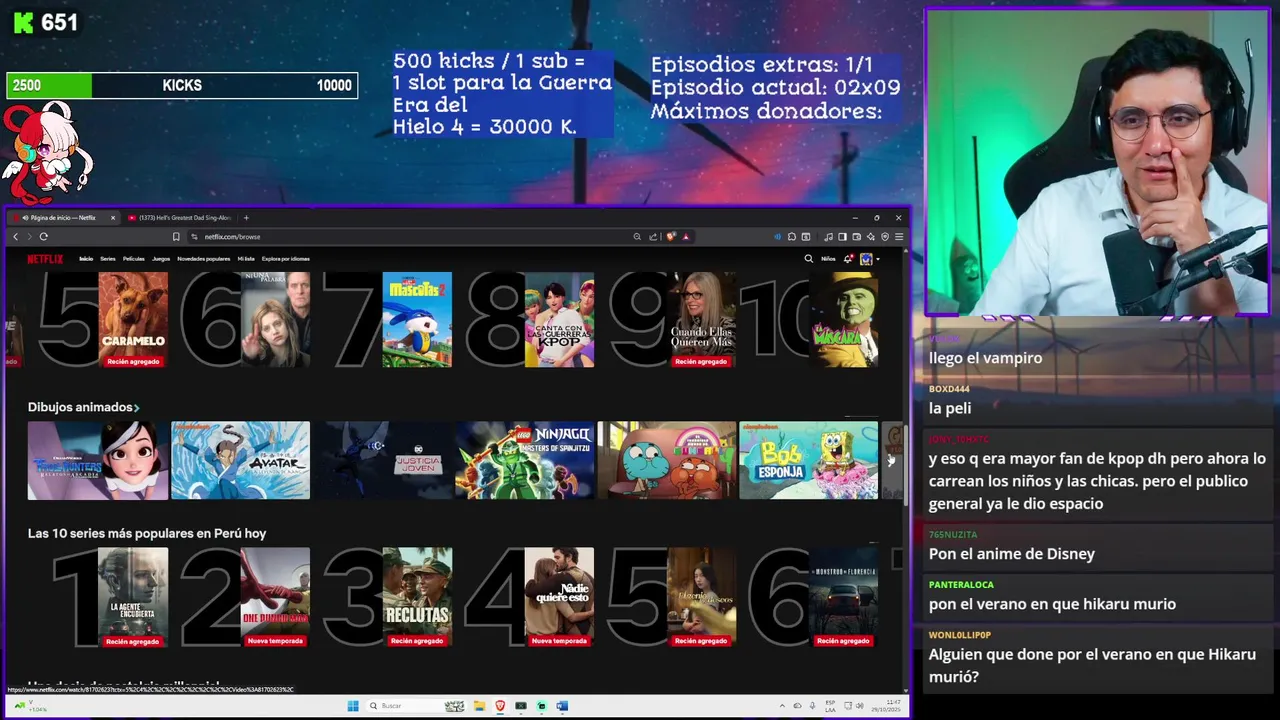Slide Dibujos animados row right arrow
This screenshot has width=1280, height=720.
pyautogui.click(x=891, y=460)
